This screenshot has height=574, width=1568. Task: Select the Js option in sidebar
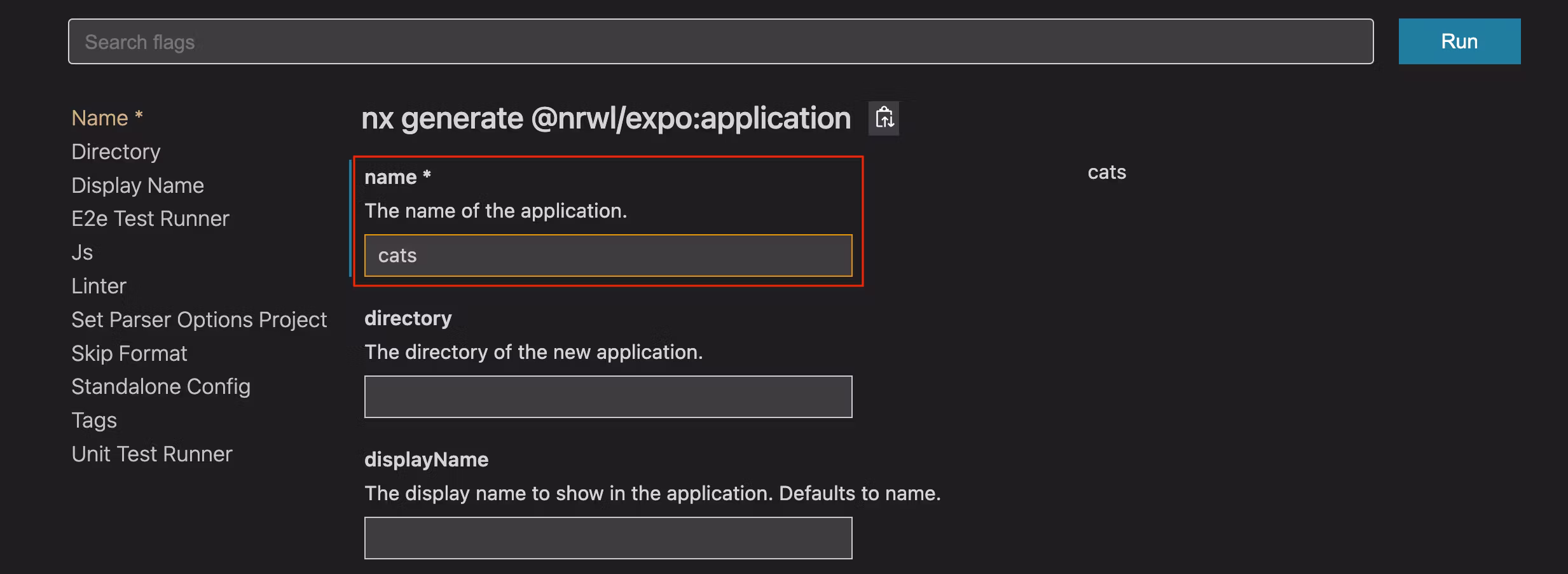82,253
